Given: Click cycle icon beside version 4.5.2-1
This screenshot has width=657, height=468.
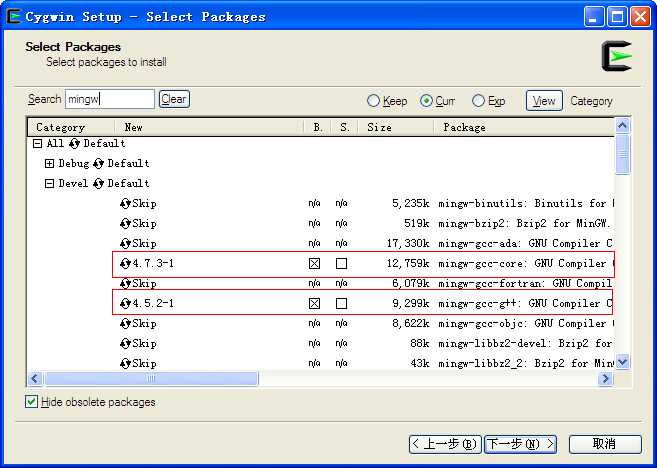Looking at the screenshot, I should tap(125, 303).
